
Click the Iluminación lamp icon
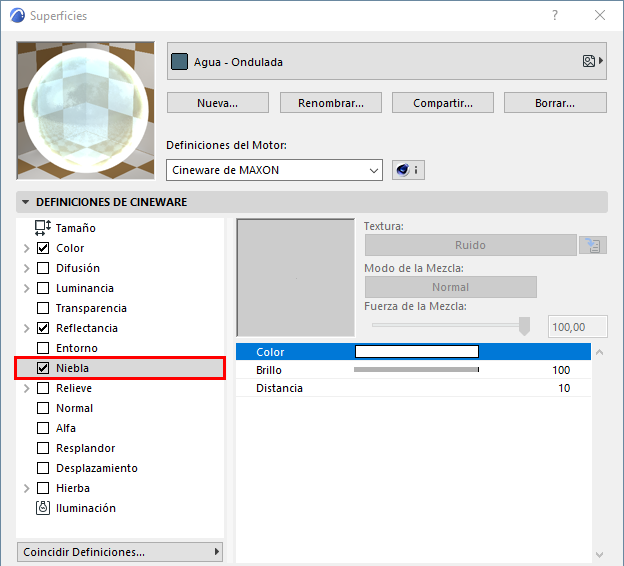point(43,508)
